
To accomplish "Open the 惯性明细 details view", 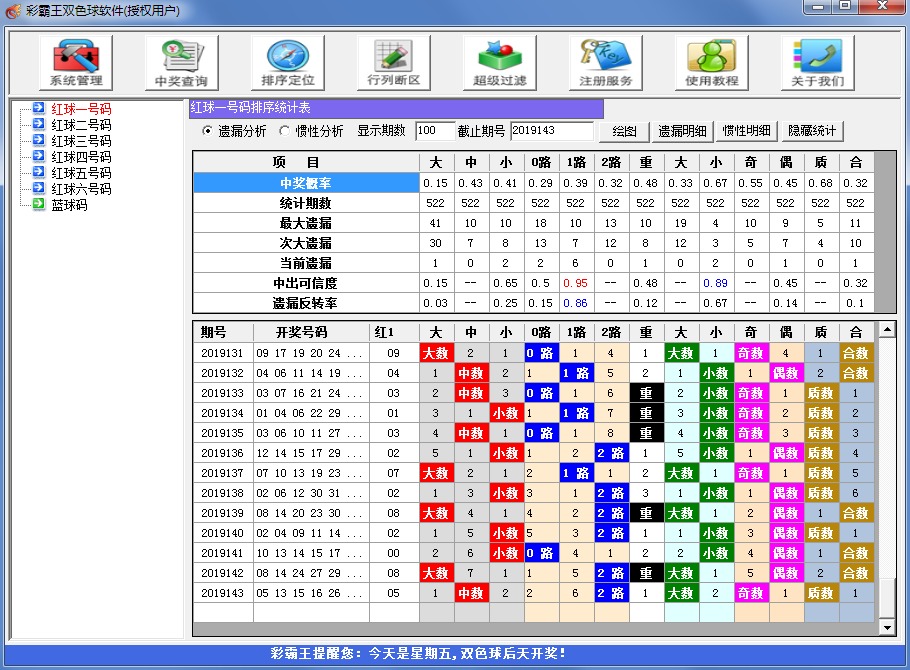I will 747,130.
